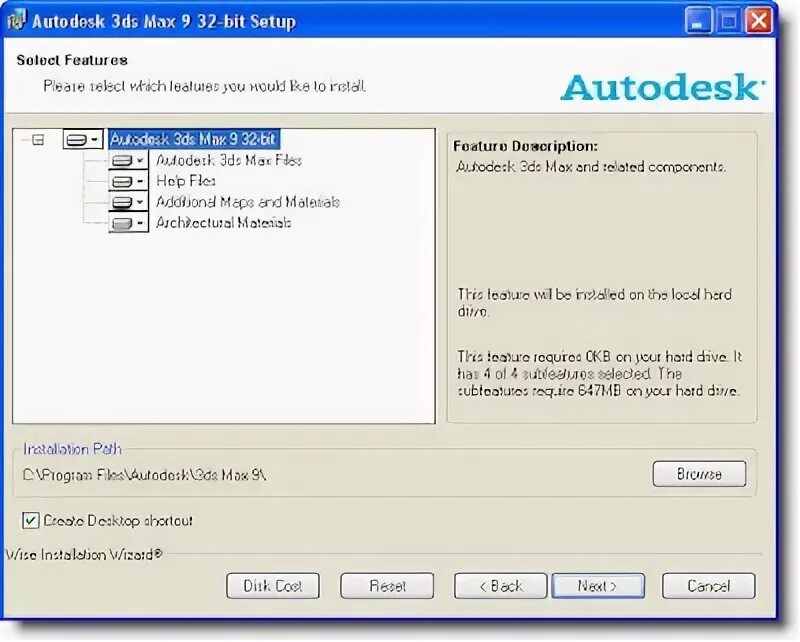
Task: Click the 'Wise Installation Wizard' label
Action: (x=84, y=554)
